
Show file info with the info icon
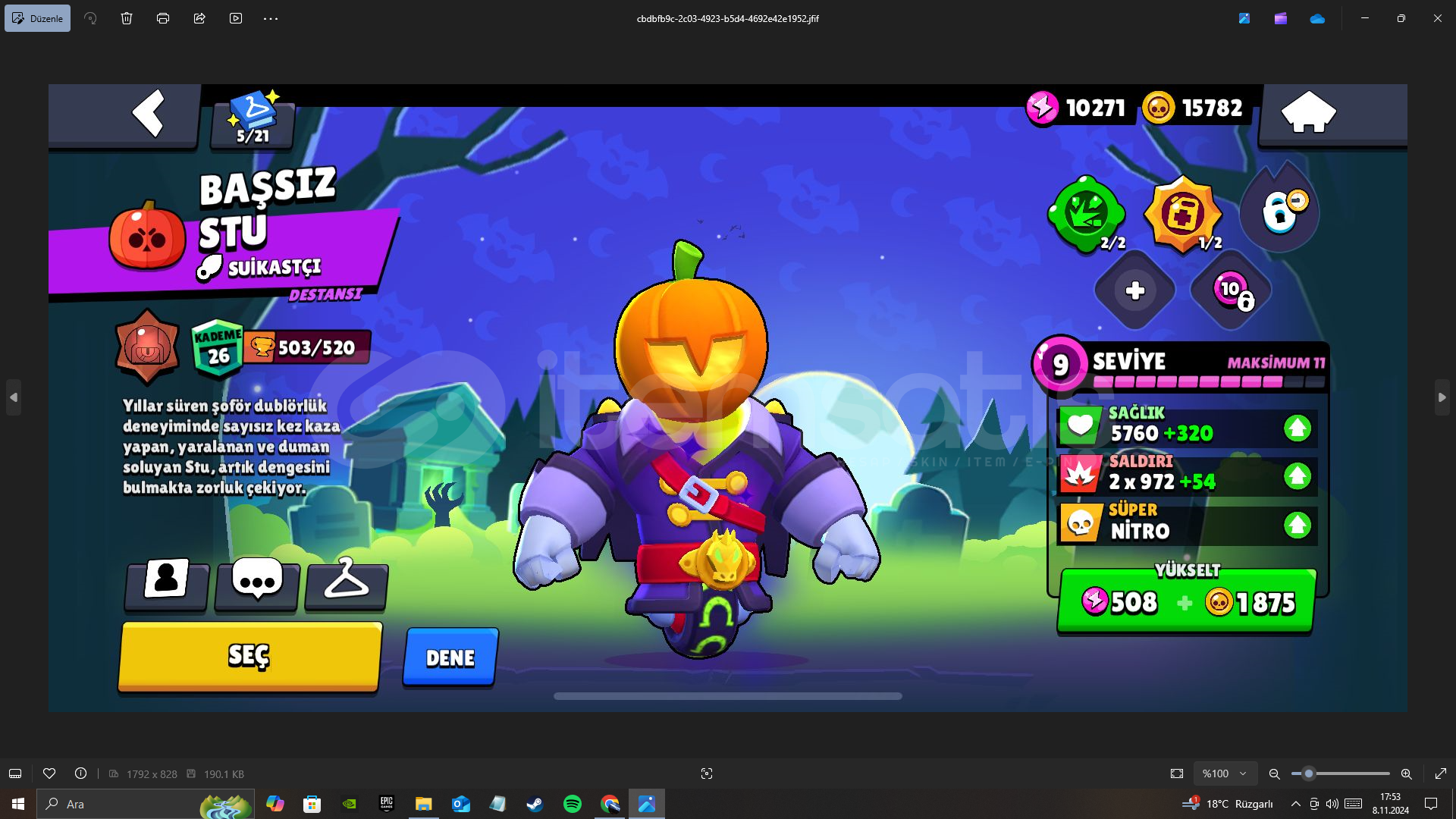[80, 773]
